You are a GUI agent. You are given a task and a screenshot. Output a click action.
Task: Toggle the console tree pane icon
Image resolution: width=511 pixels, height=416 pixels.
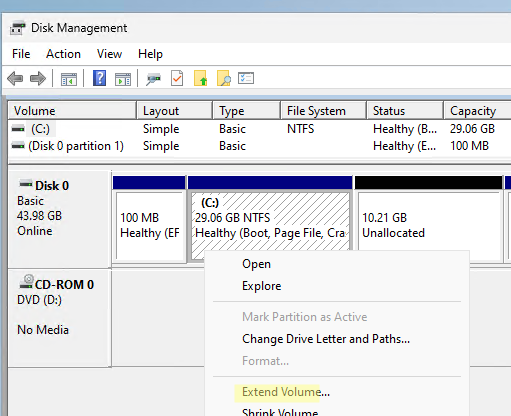point(69,79)
